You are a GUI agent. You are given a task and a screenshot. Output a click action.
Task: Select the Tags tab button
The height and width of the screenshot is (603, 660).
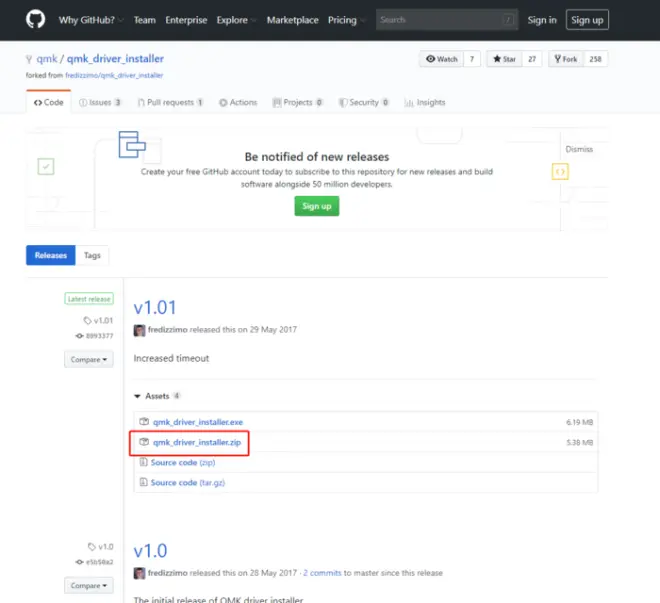click(x=92, y=255)
